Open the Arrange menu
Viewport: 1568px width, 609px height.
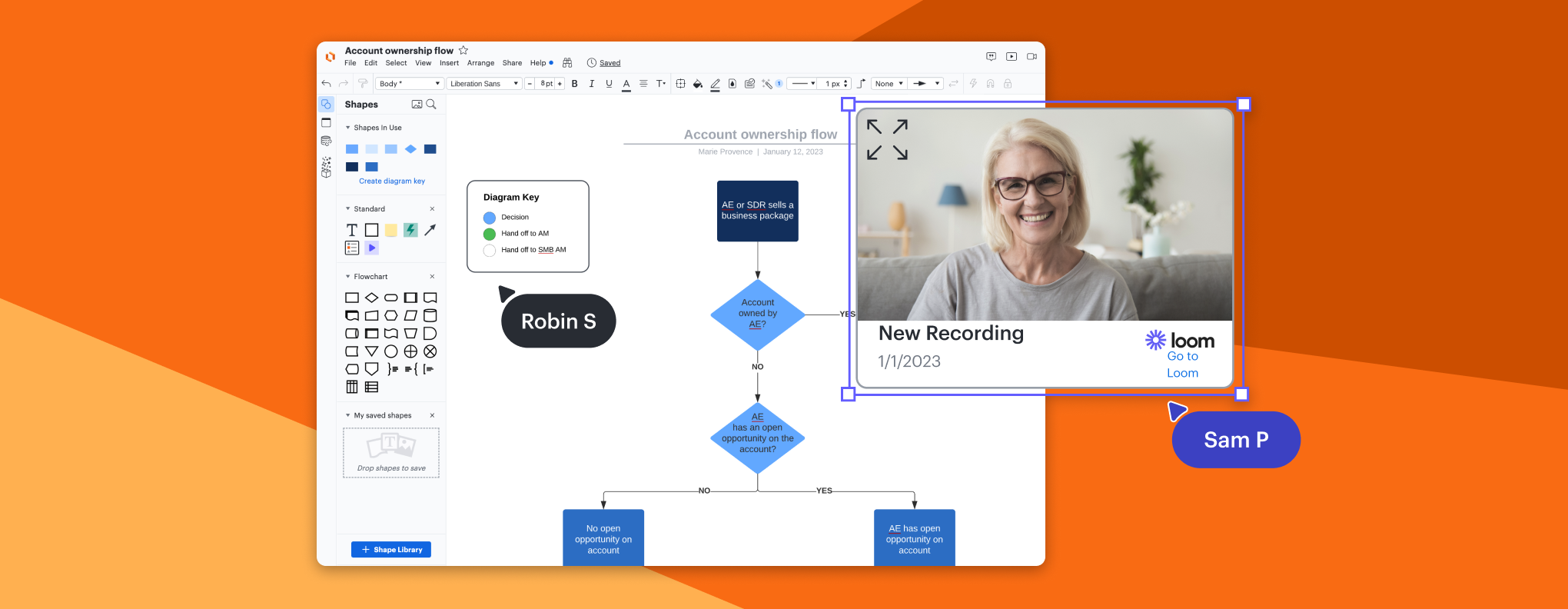click(480, 63)
